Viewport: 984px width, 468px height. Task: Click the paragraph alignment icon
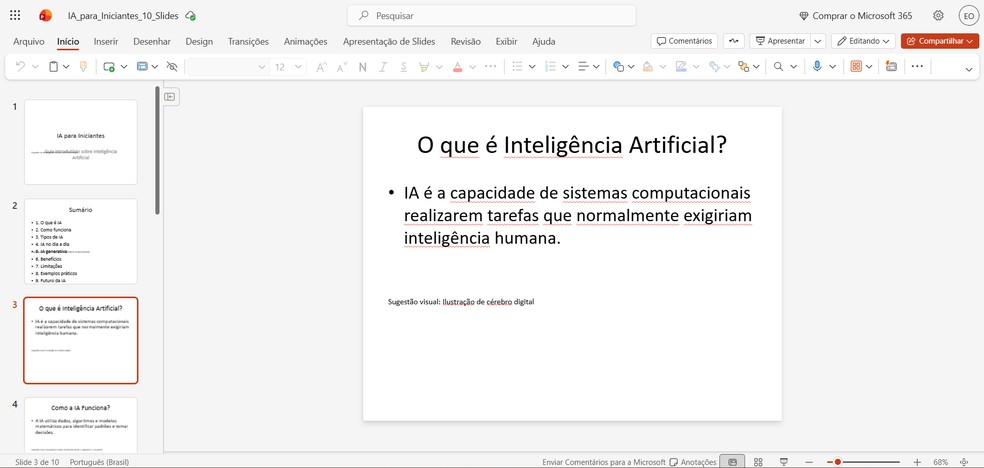pyautogui.click(x=583, y=66)
